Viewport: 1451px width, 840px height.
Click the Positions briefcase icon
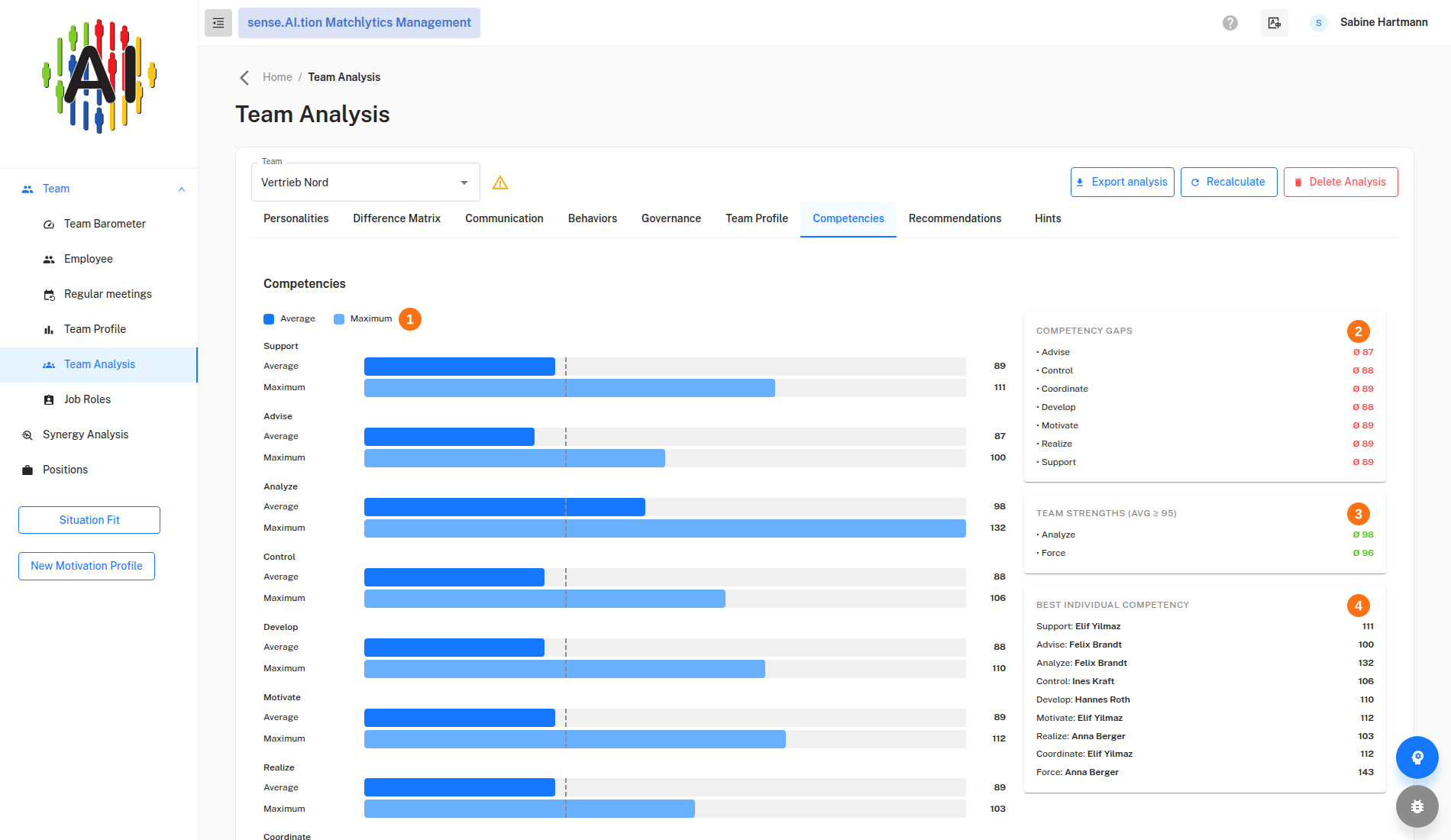[27, 470]
